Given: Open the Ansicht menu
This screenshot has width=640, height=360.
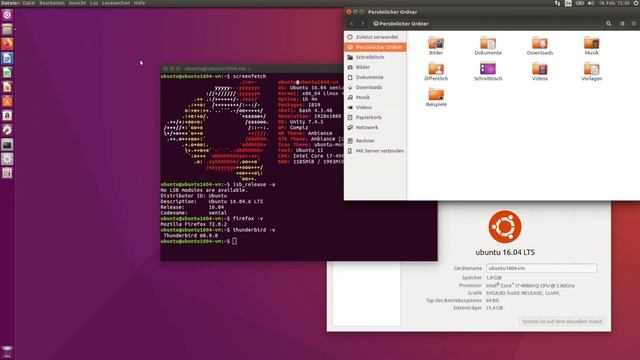Looking at the screenshot, I should pyautogui.click(x=77, y=3).
